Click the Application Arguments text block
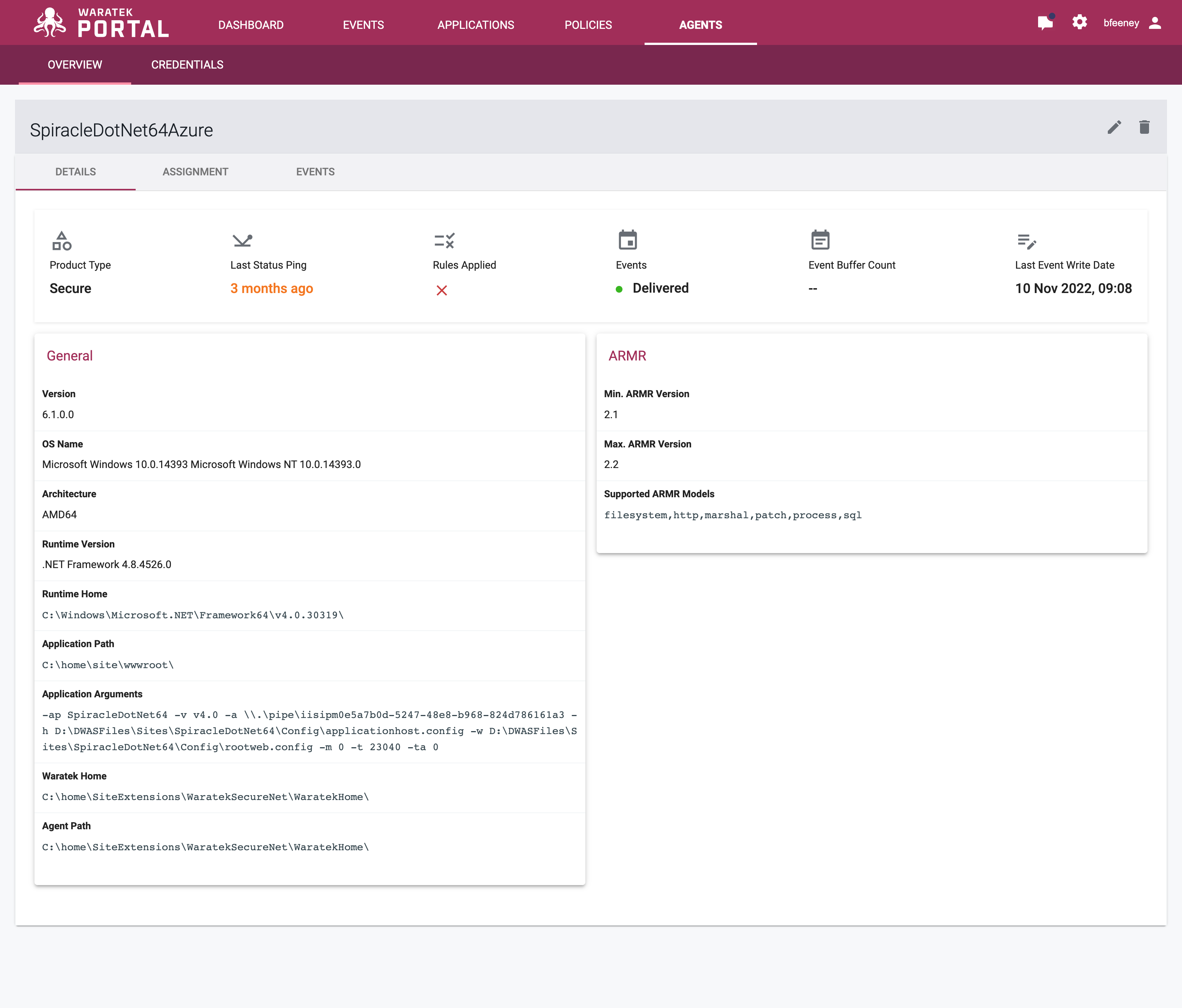Screen dimensions: 1182x1008 point(310,731)
